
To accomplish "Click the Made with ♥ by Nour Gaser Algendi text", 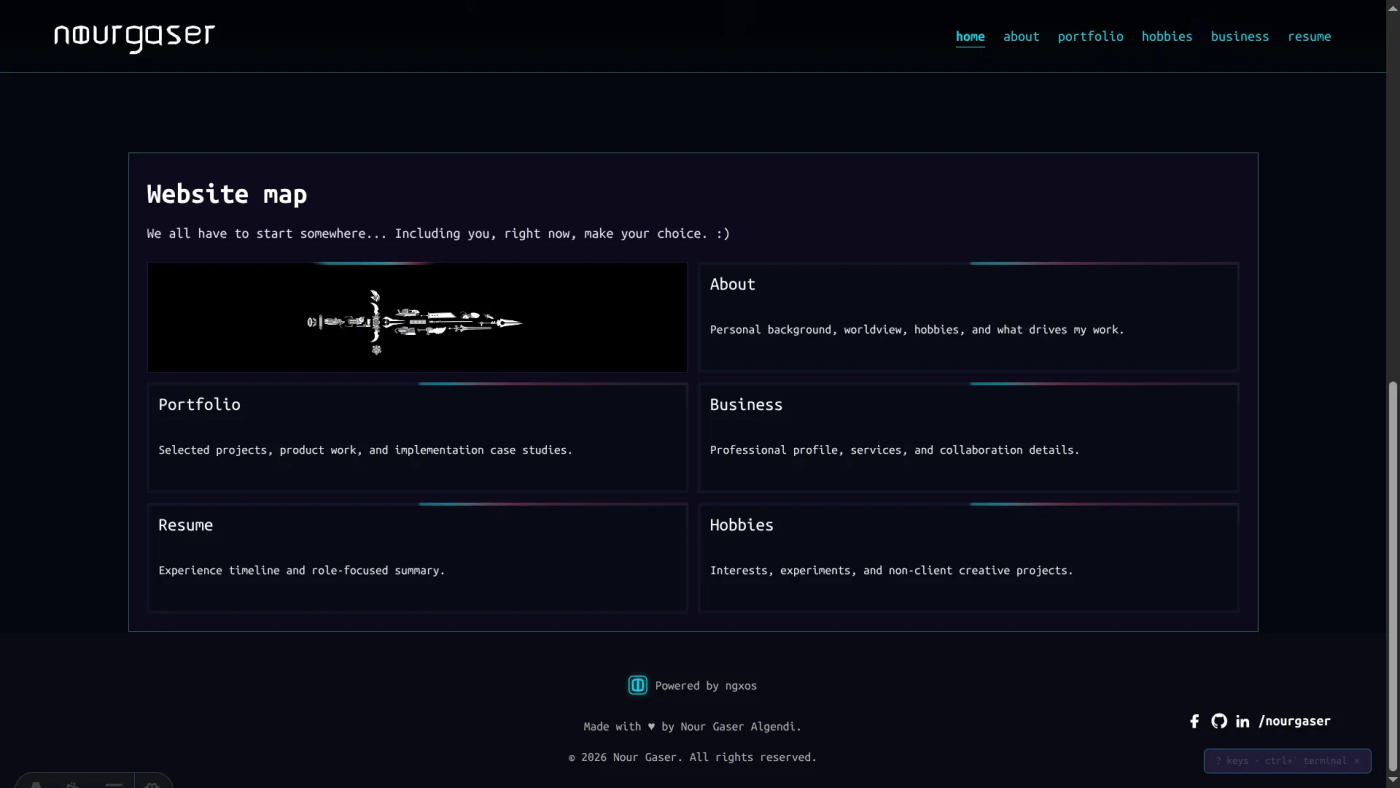I will [692, 727].
